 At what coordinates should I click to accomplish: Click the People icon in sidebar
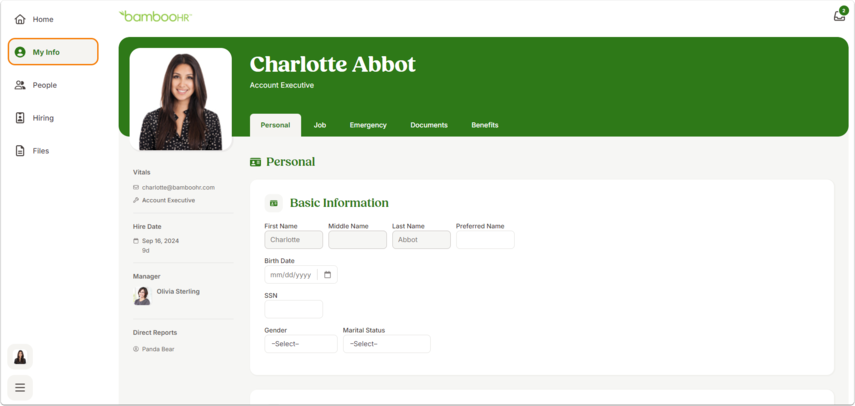pos(20,85)
